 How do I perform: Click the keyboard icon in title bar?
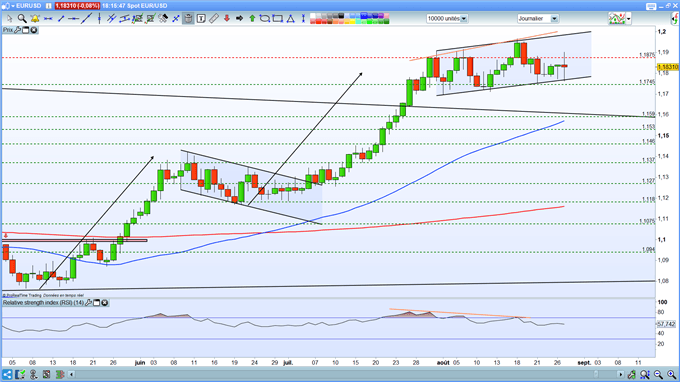point(651,6)
